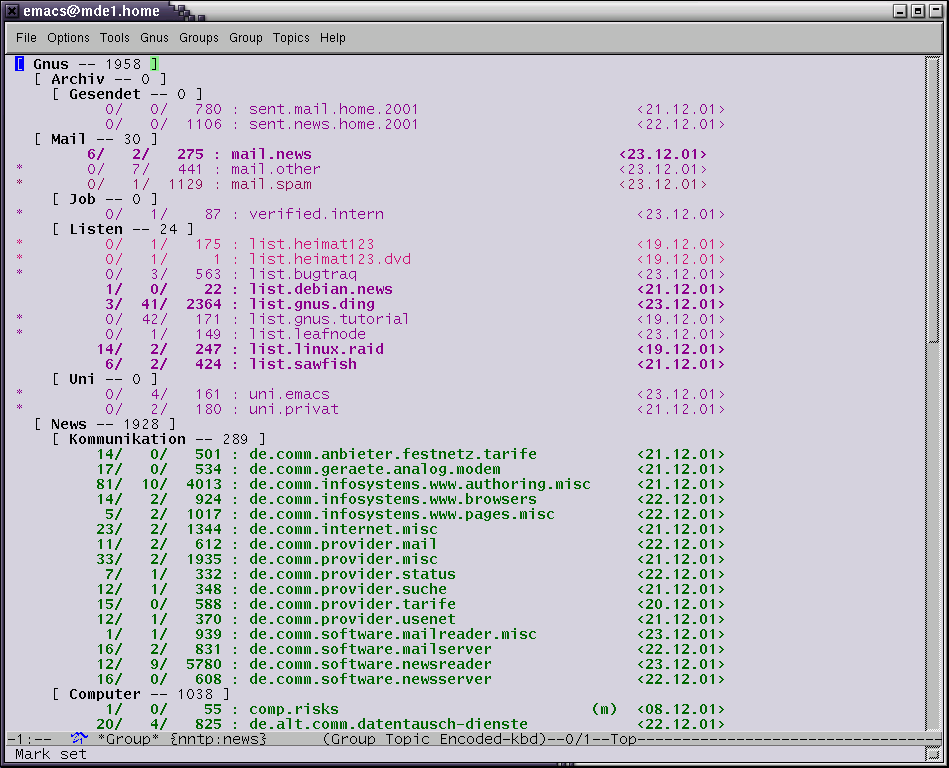This screenshot has height=768, width=949.
Task: Collapse the Kommunikation topic
Action: point(159,439)
